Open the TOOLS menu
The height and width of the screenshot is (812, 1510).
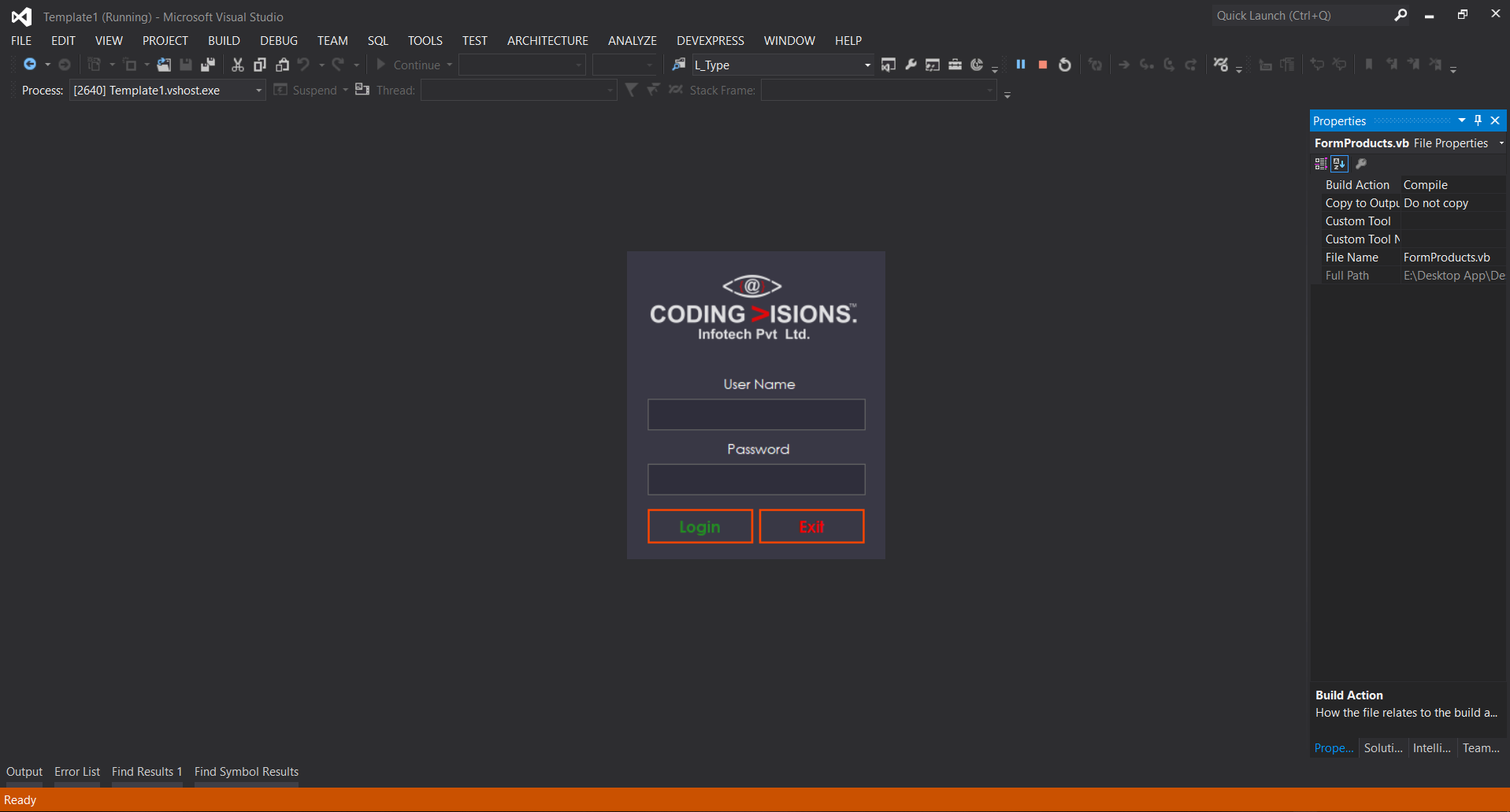425,40
